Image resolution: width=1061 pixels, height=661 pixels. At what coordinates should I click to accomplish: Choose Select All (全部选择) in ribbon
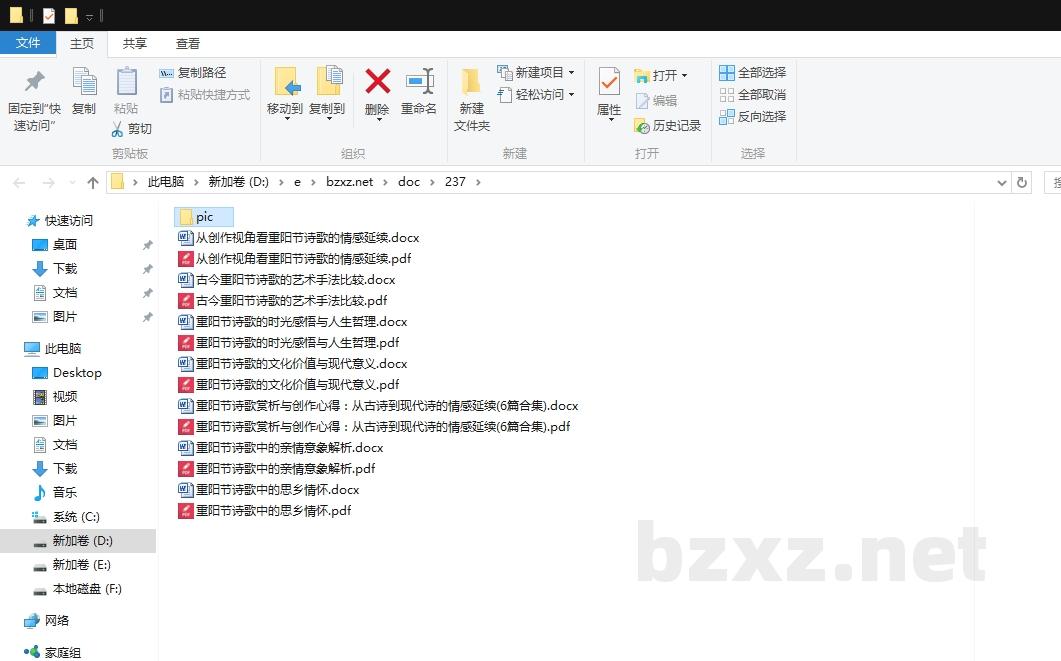[753, 73]
